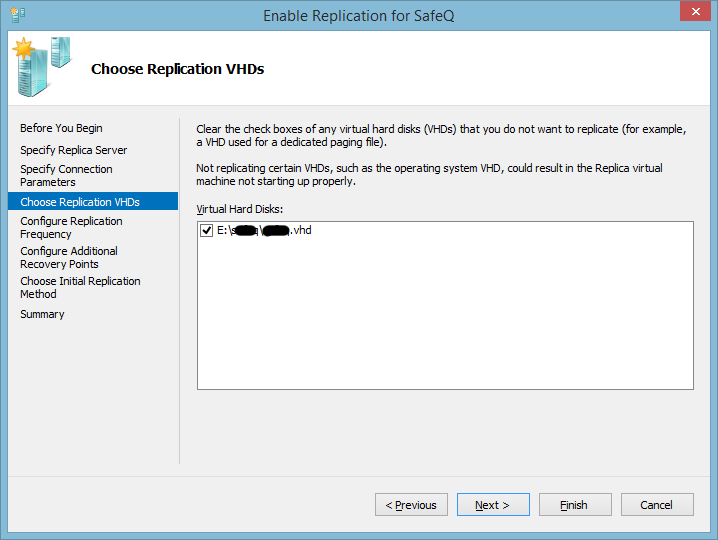Screen dimensions: 718x540
Task: Jump to Configure Replication Frequency step
Action: (71, 227)
